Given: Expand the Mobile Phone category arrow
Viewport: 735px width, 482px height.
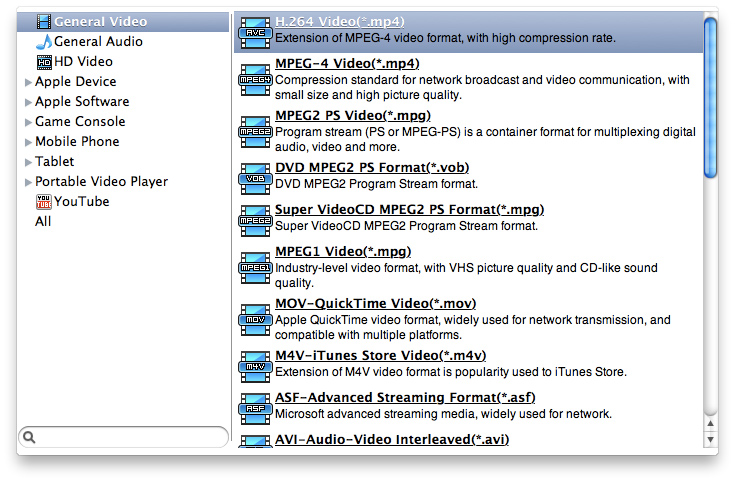Looking at the screenshot, I should click(28, 143).
